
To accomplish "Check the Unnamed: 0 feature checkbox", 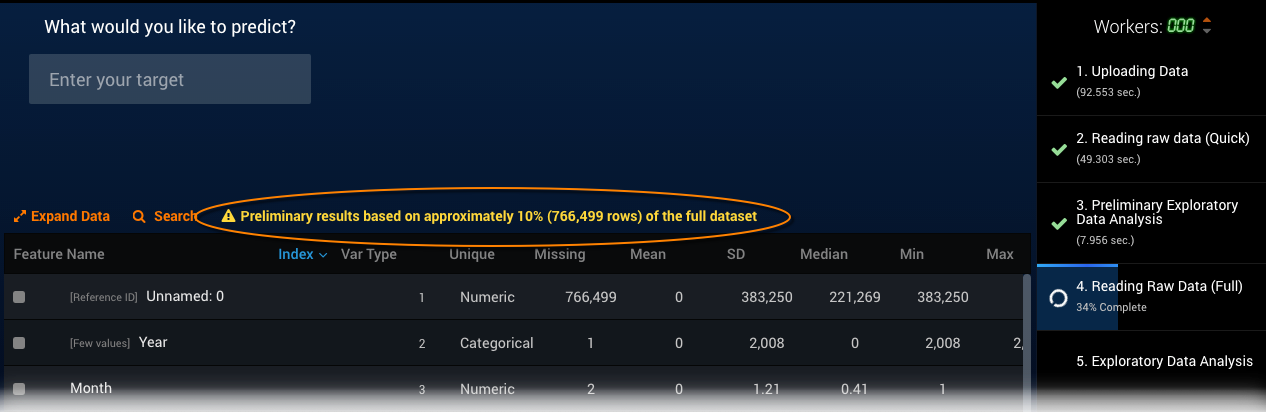I will click(x=19, y=297).
